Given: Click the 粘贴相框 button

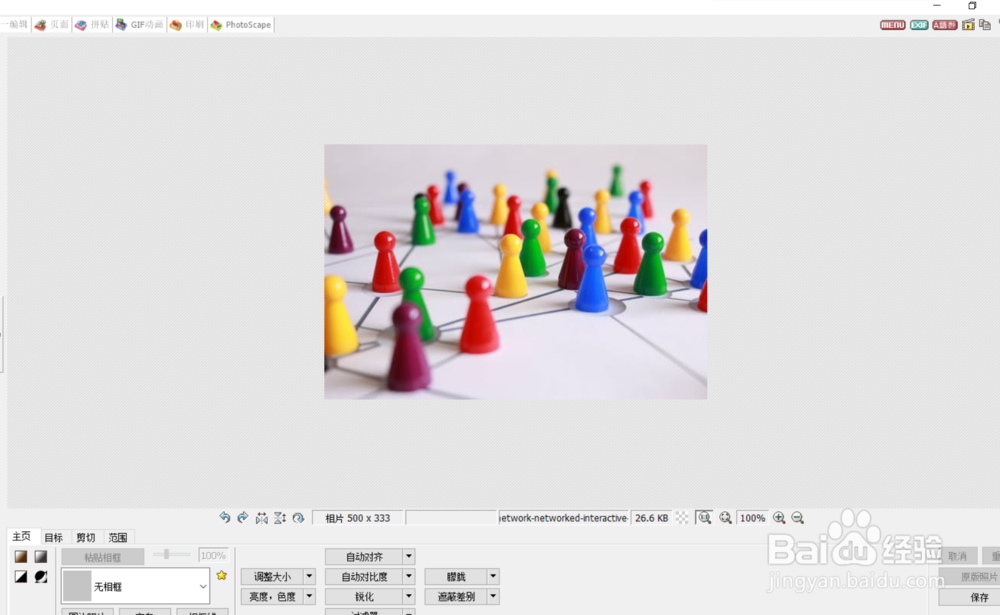Looking at the screenshot, I should pos(103,557).
